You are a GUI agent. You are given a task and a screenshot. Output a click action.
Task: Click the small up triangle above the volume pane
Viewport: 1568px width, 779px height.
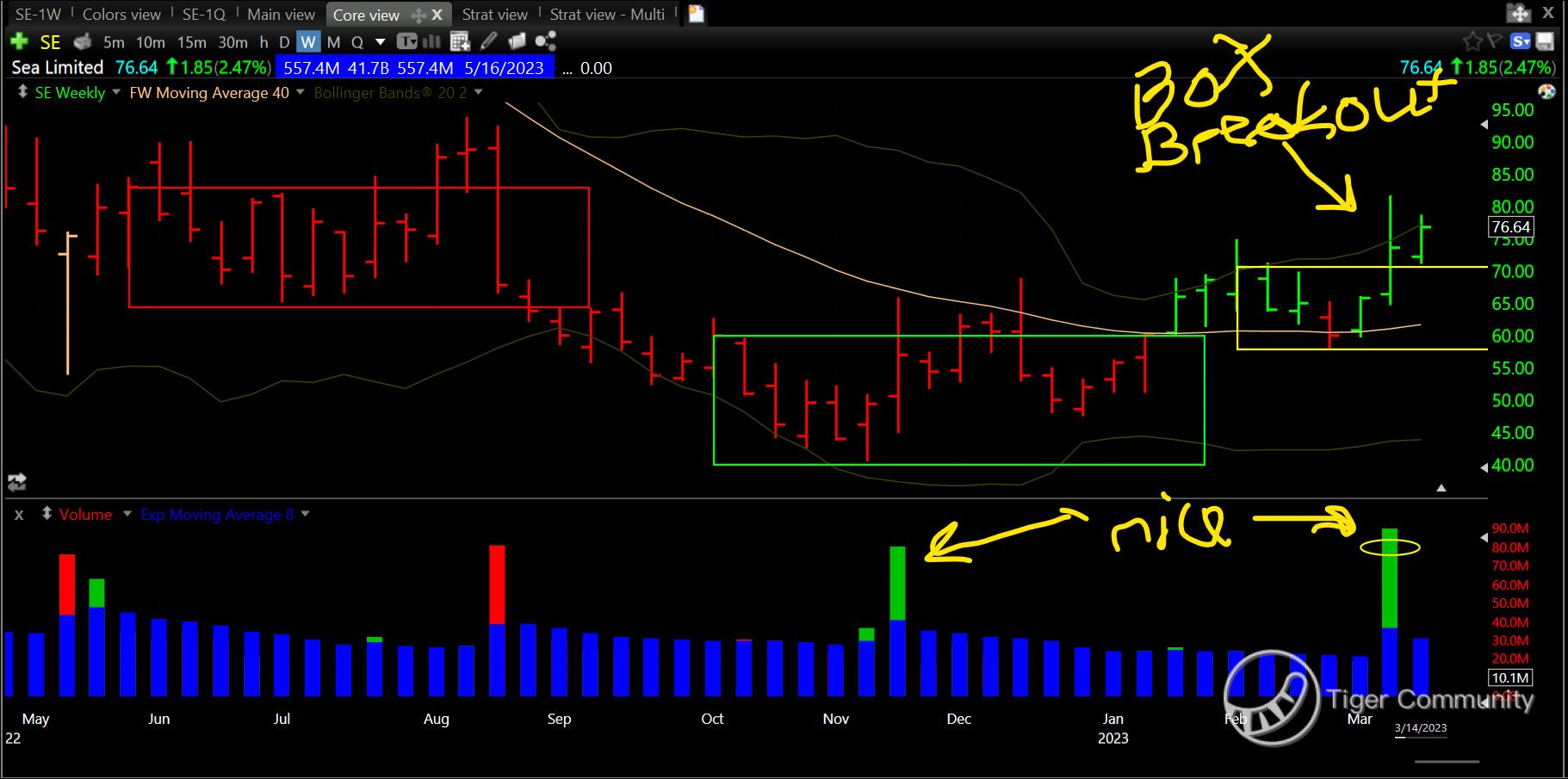click(1441, 488)
